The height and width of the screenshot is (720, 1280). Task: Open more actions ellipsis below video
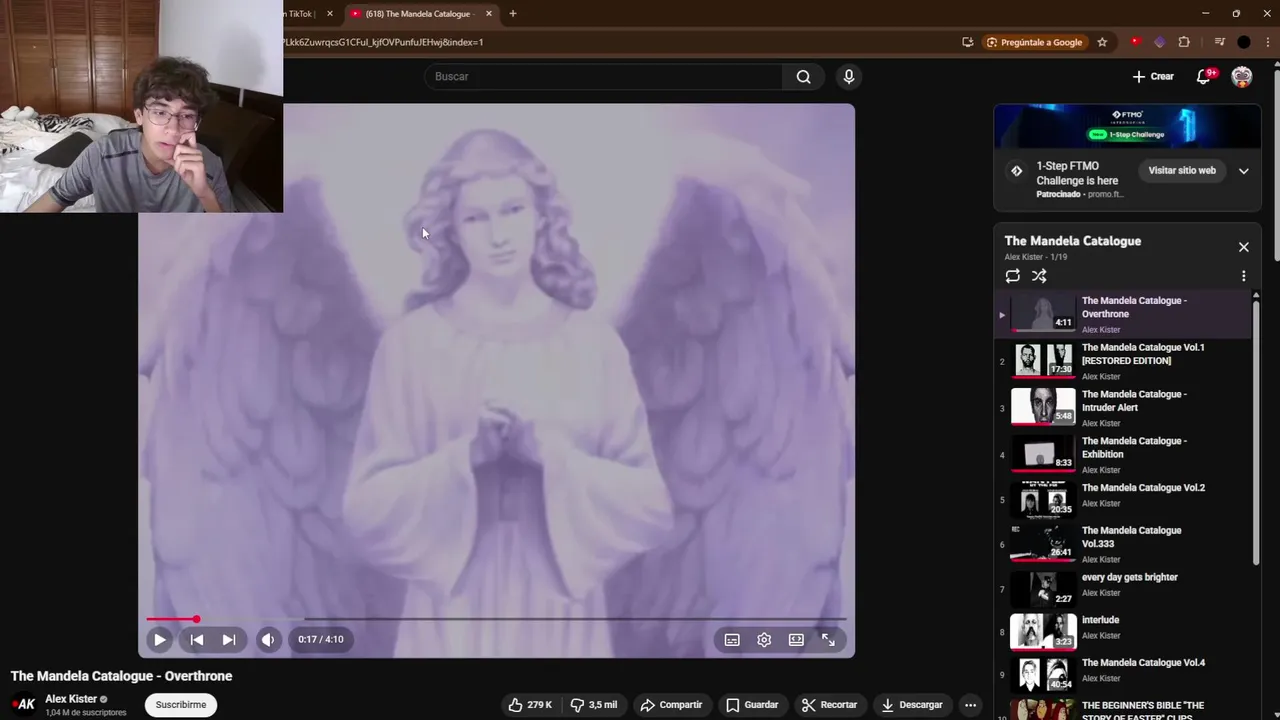point(970,705)
